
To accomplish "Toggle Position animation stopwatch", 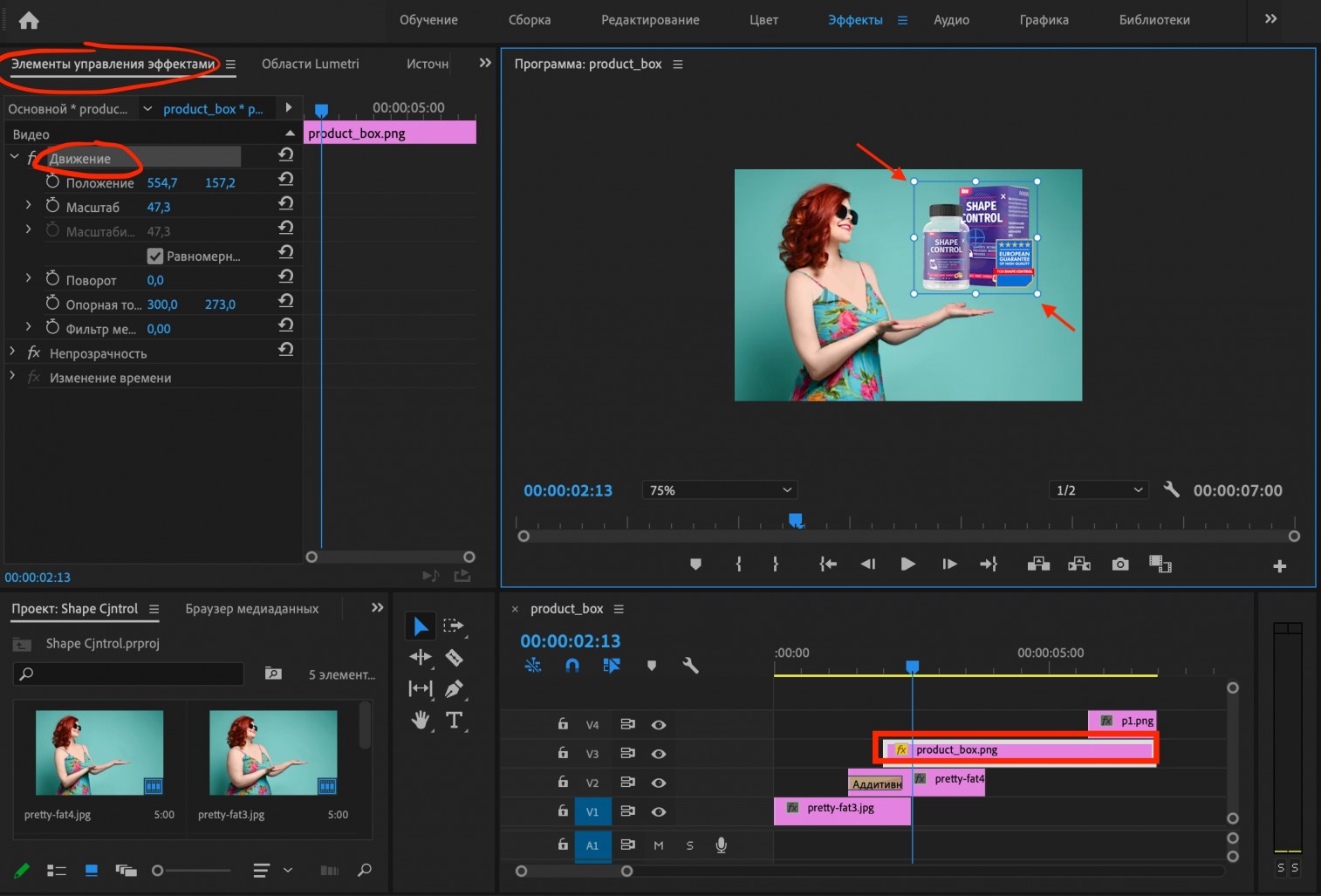I will [52, 181].
